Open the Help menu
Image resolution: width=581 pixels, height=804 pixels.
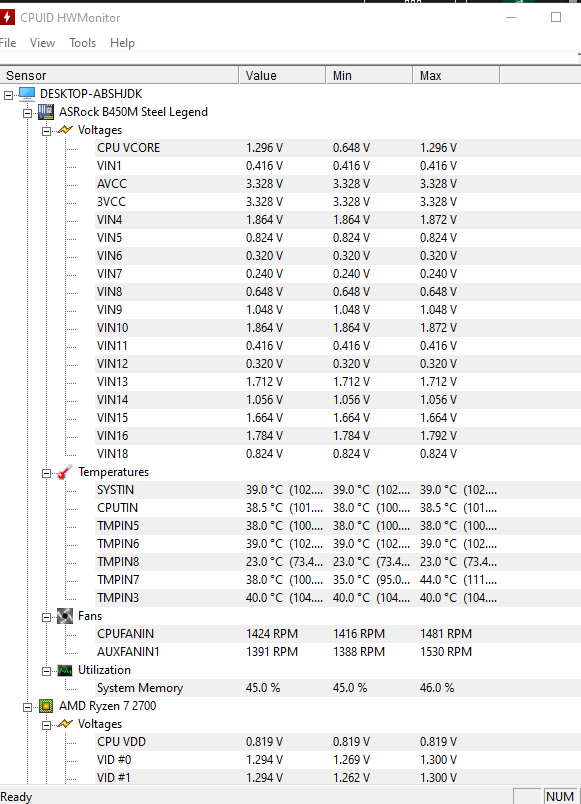(x=122, y=43)
